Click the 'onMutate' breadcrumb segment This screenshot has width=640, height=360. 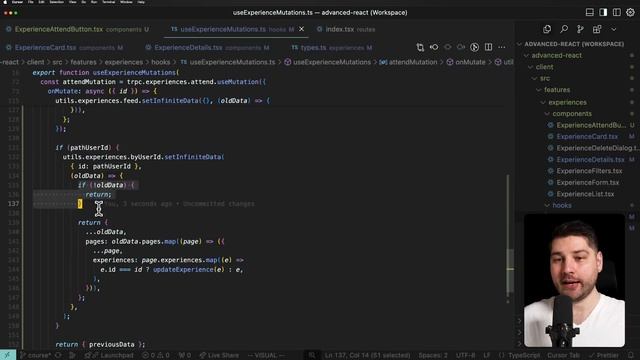point(466,62)
